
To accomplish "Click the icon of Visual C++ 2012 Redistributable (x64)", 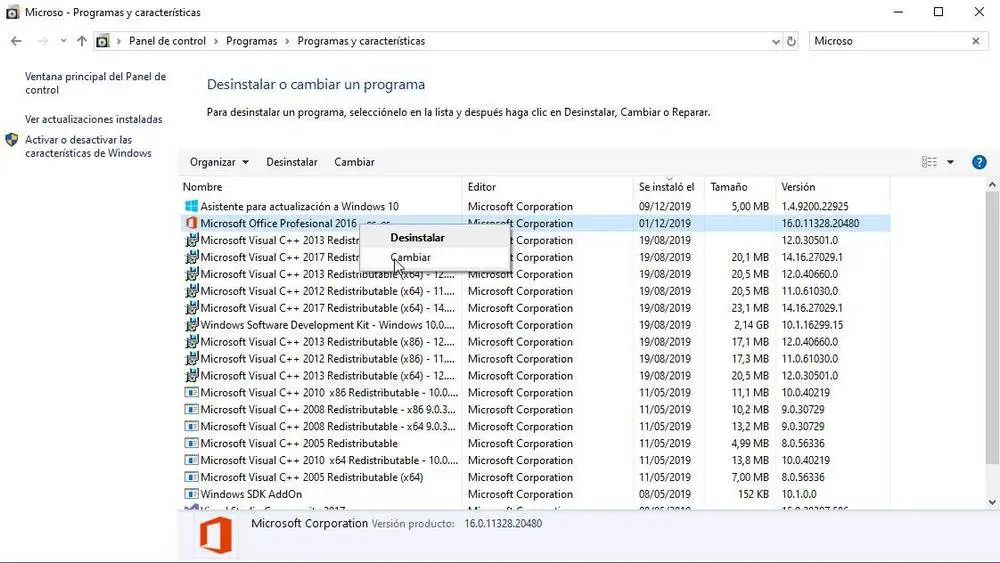I will coord(191,291).
